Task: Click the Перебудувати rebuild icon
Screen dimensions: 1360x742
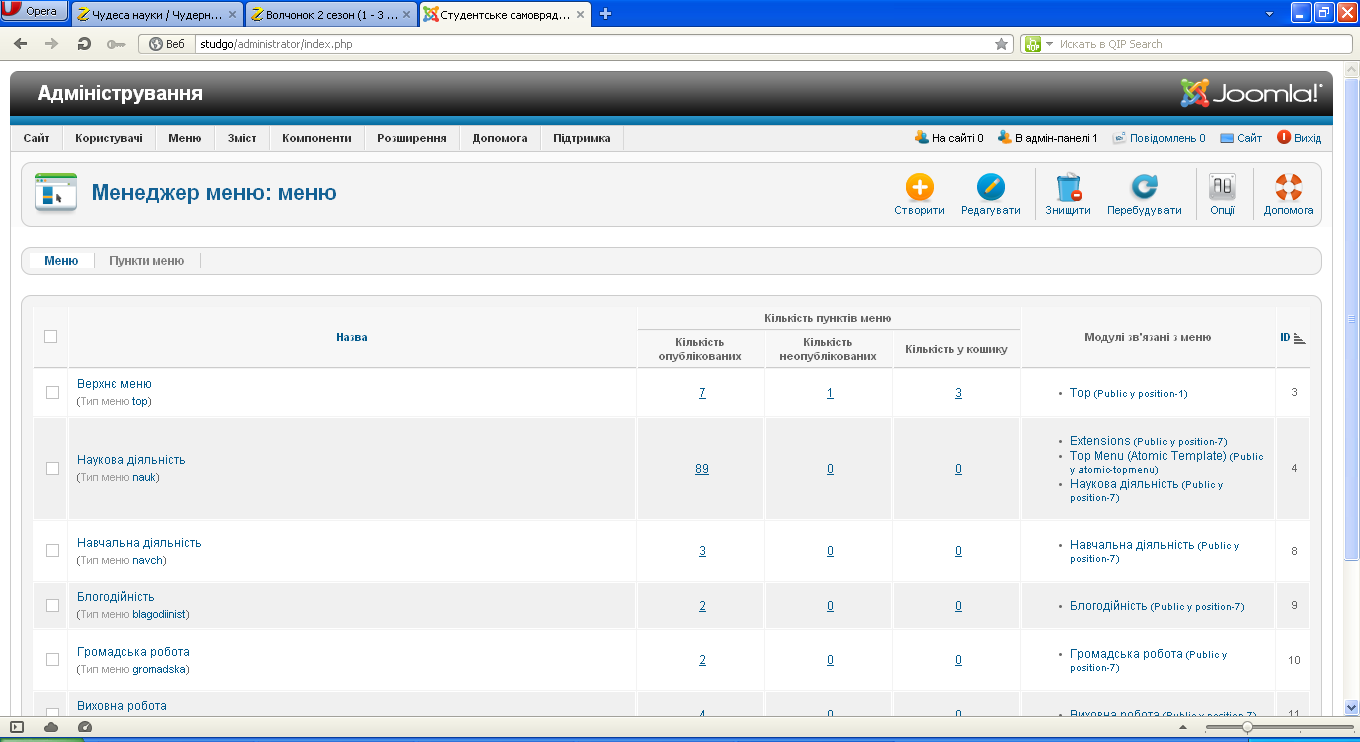Action: click(x=1144, y=187)
